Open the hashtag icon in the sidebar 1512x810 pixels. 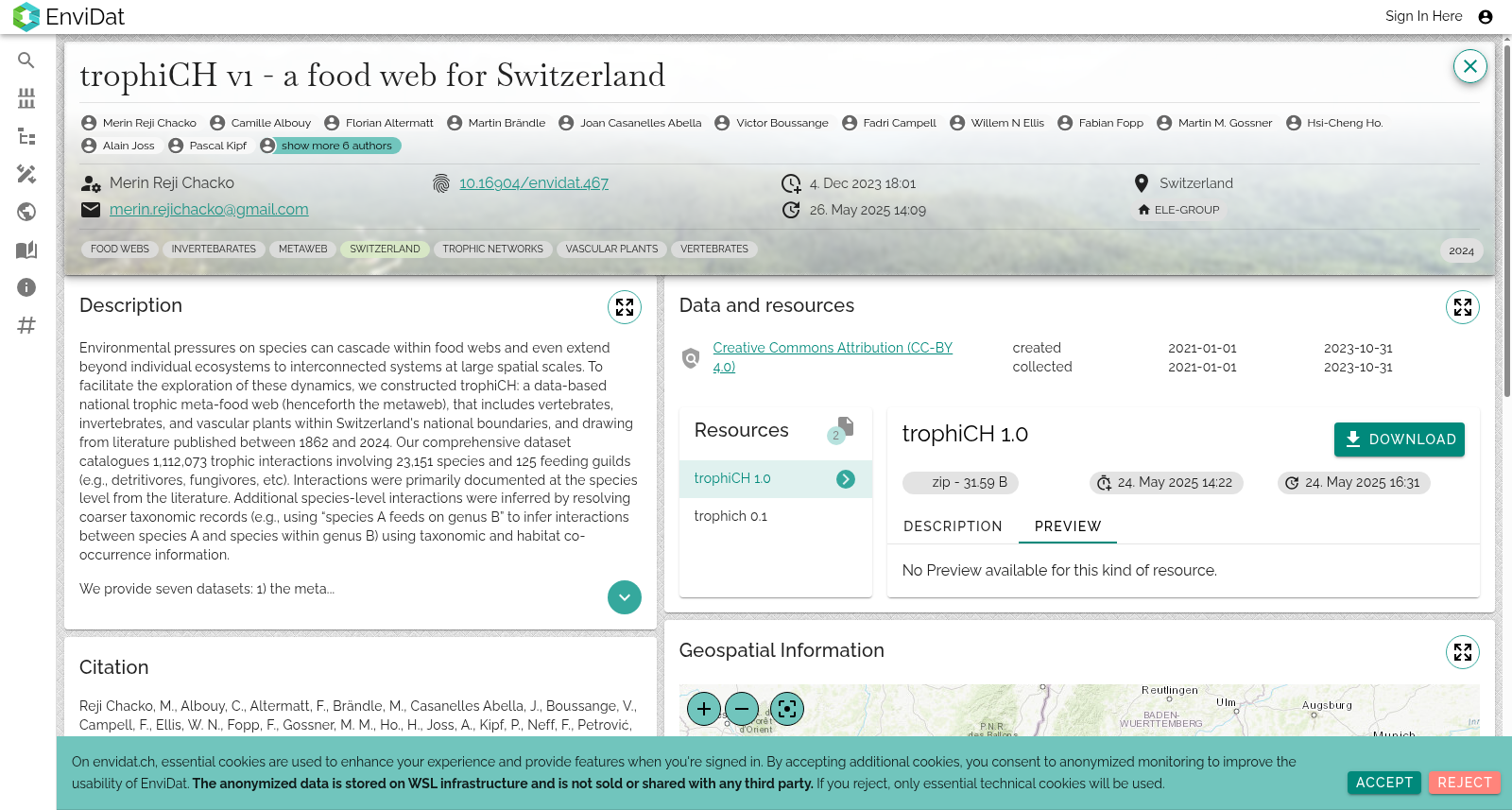[26, 325]
